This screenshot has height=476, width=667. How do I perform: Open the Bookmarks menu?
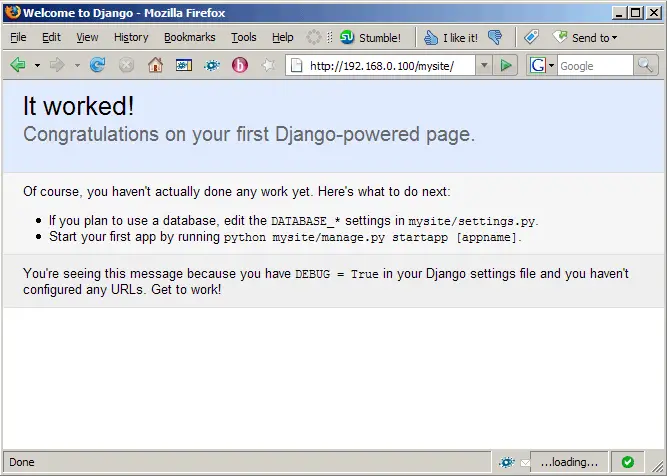pos(190,37)
